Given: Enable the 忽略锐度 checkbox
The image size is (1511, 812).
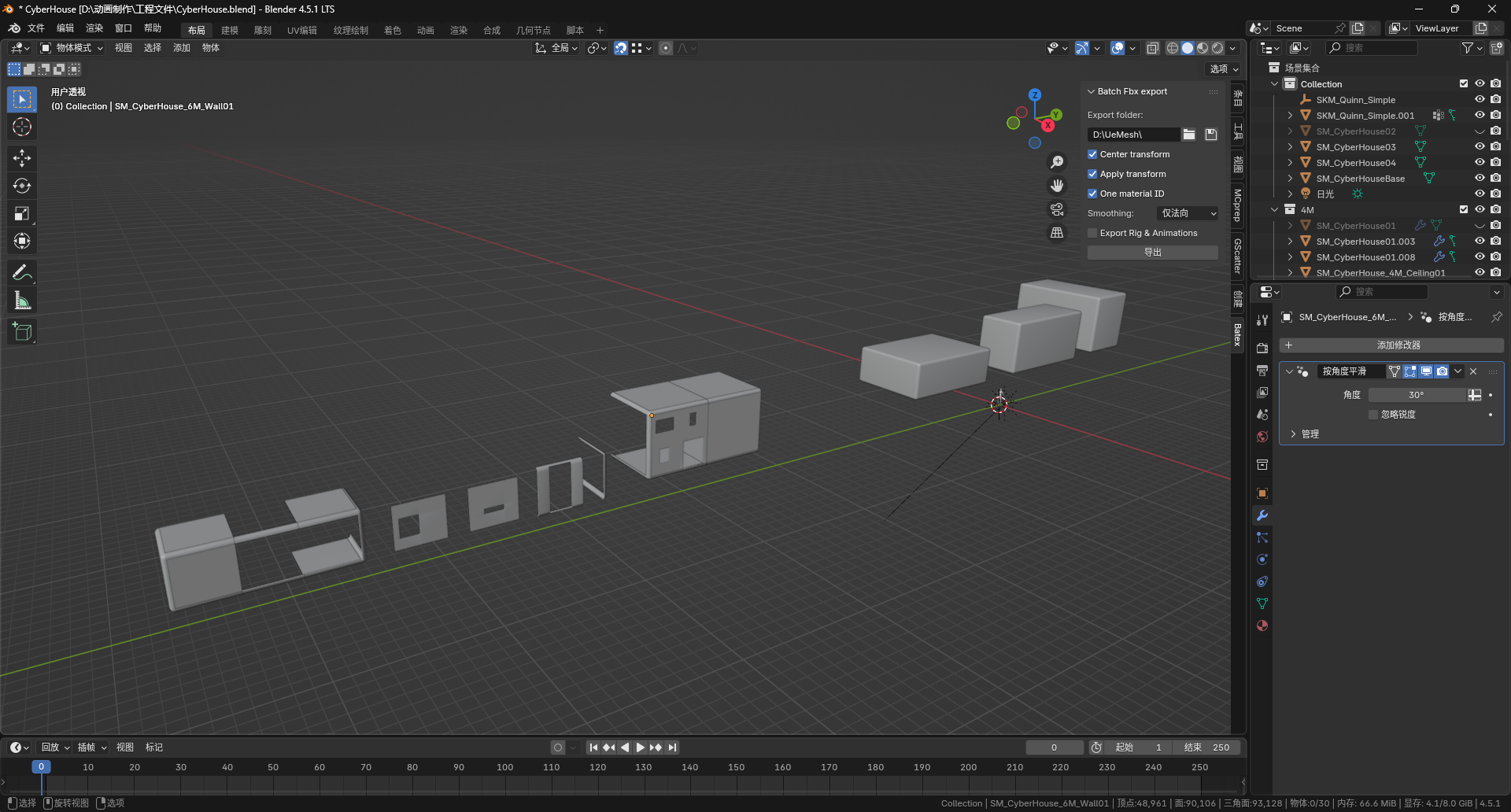Looking at the screenshot, I should point(1373,415).
